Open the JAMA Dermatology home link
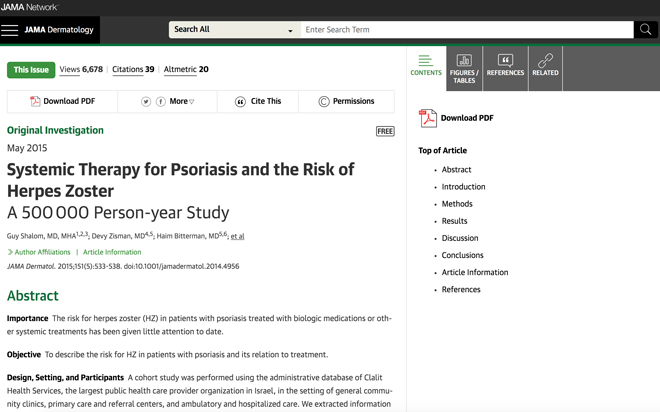 (x=59, y=30)
